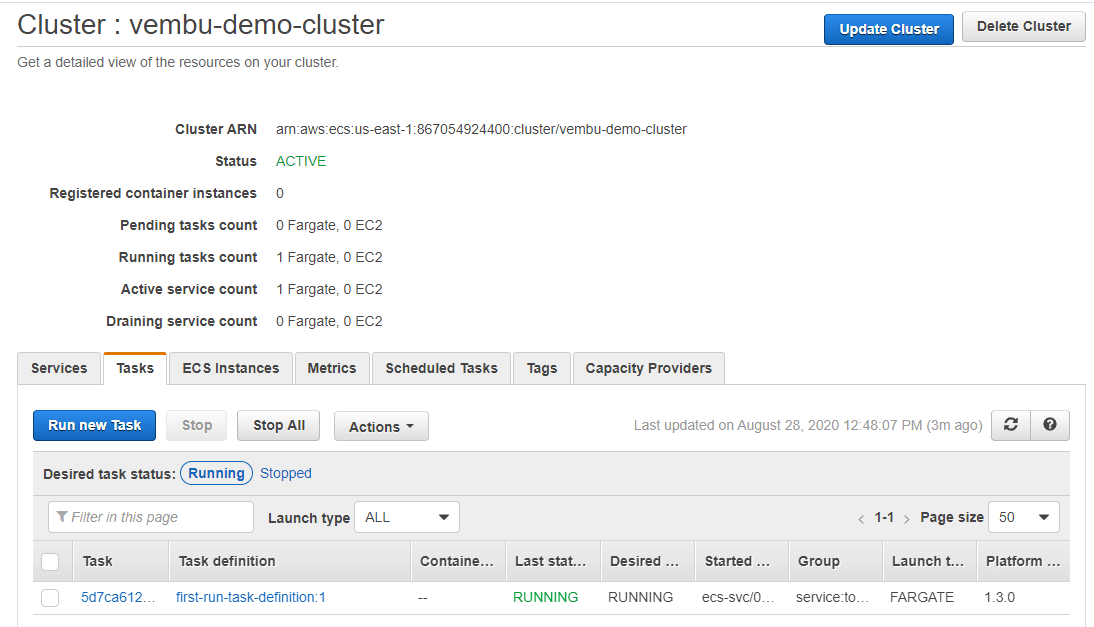Select Stopped desired task status
The height and width of the screenshot is (627, 1094).
pyautogui.click(x=286, y=473)
